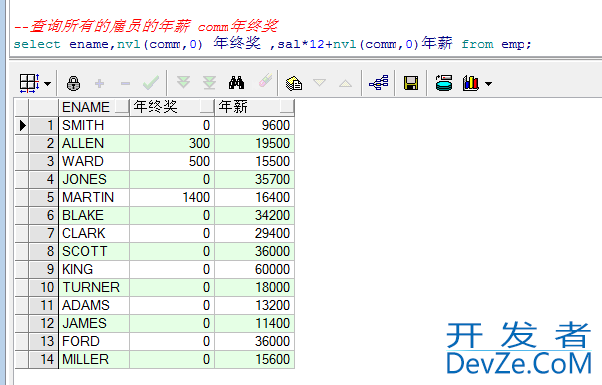Click the 1400 bonus value for MARTIN
Screen dimensions: 602x385
(172, 197)
